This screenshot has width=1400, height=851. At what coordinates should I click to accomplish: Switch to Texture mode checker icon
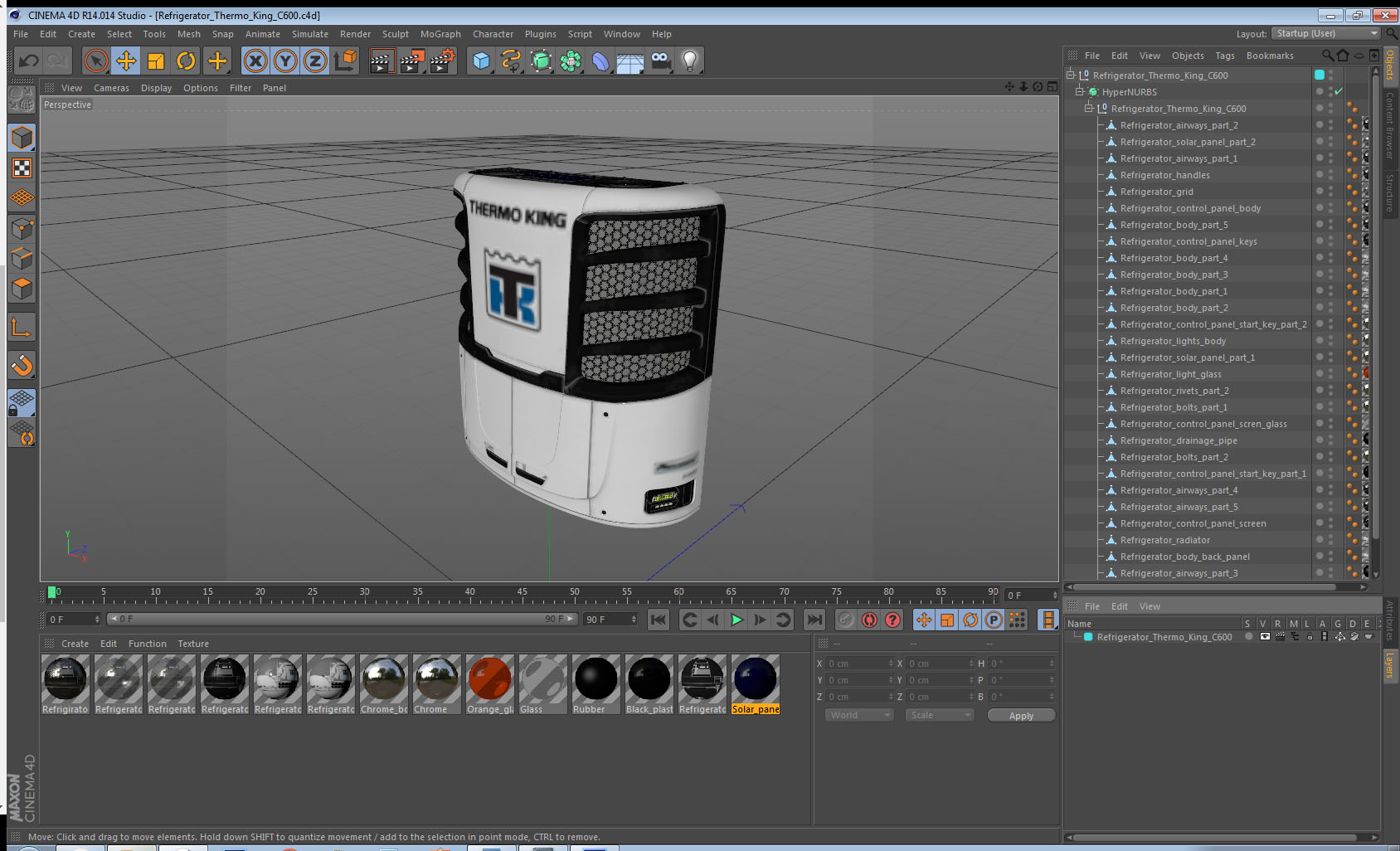pyautogui.click(x=22, y=168)
